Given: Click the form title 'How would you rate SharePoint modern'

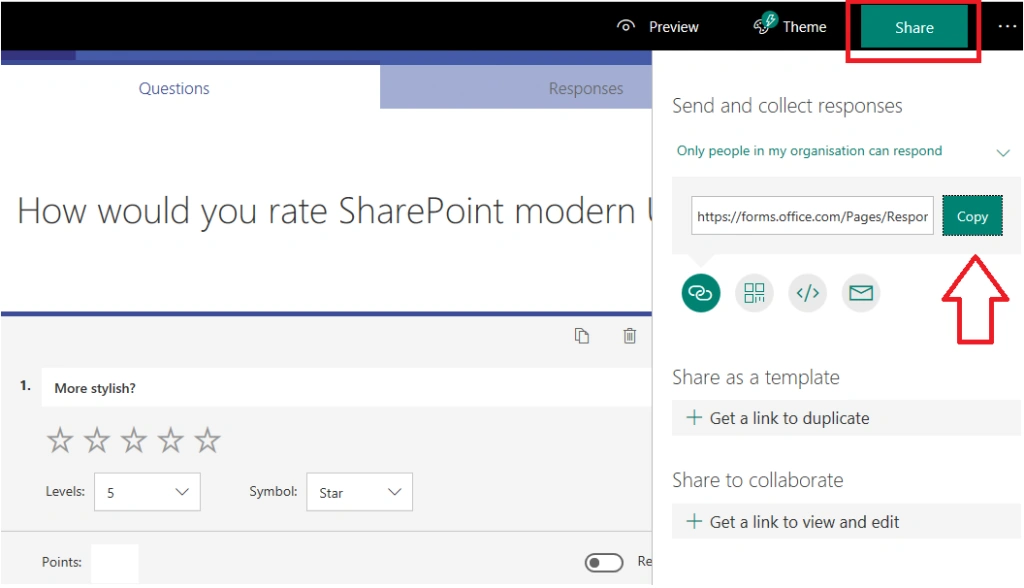Looking at the screenshot, I should click(x=327, y=211).
